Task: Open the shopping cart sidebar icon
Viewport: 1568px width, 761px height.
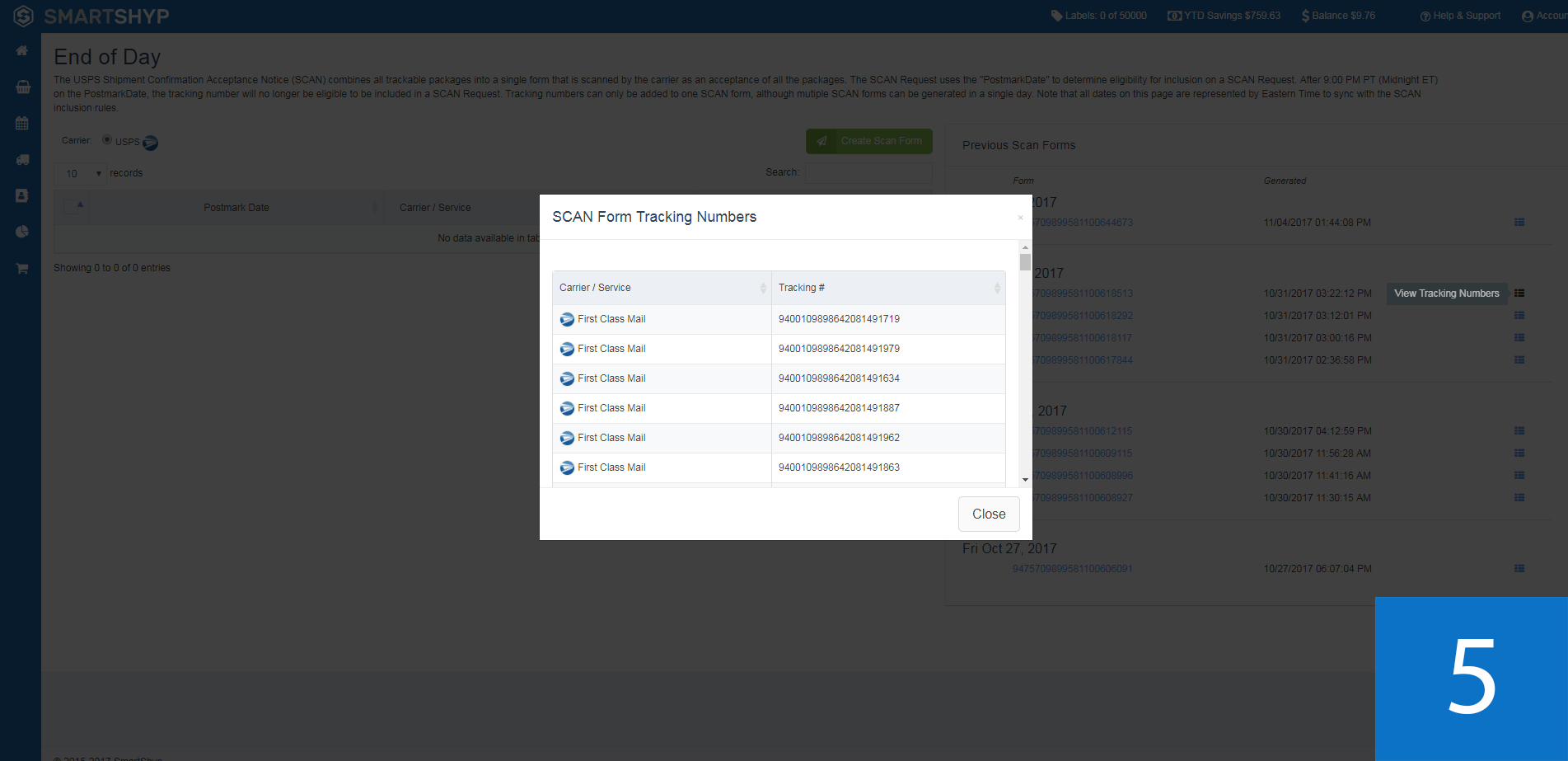Action: (x=22, y=269)
